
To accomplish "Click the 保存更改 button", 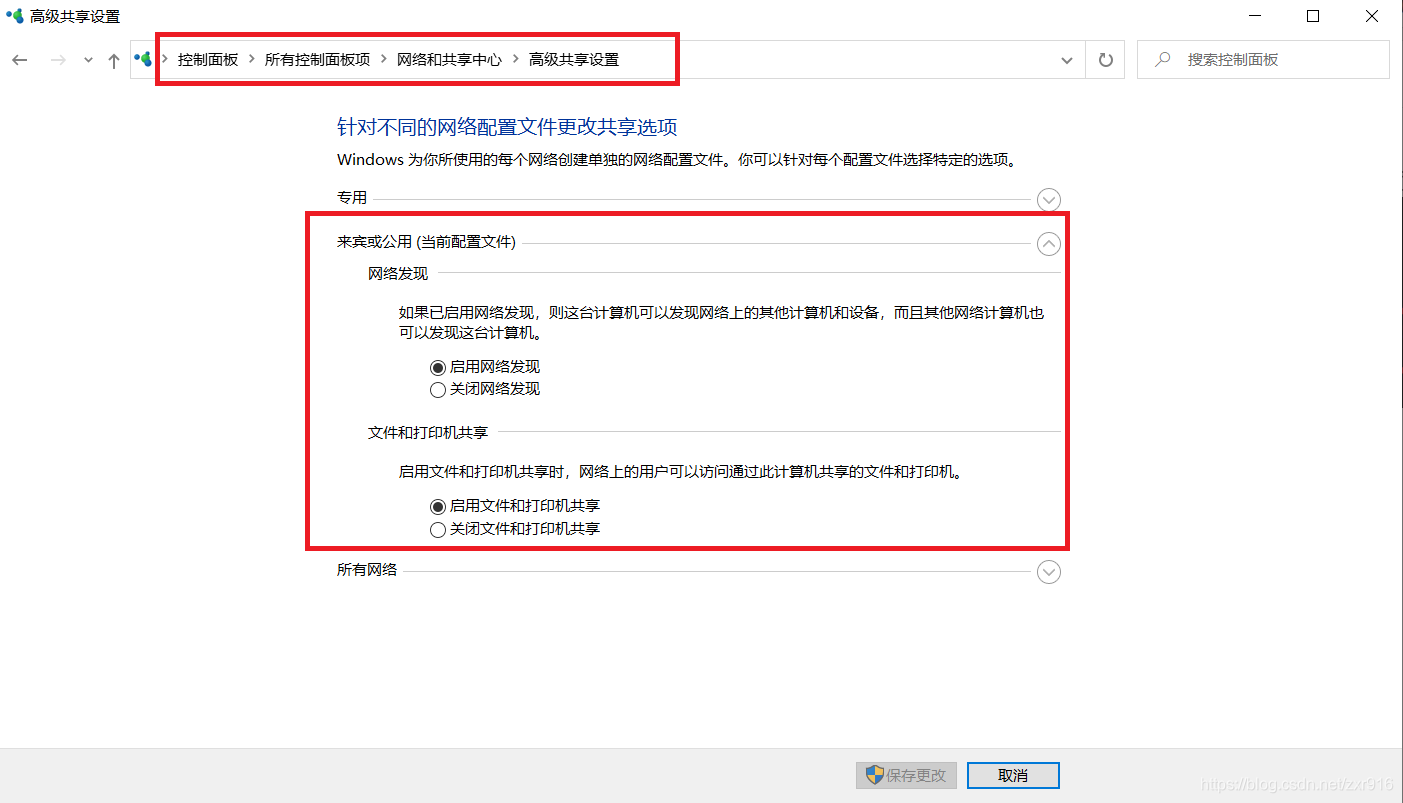I will 905,775.
